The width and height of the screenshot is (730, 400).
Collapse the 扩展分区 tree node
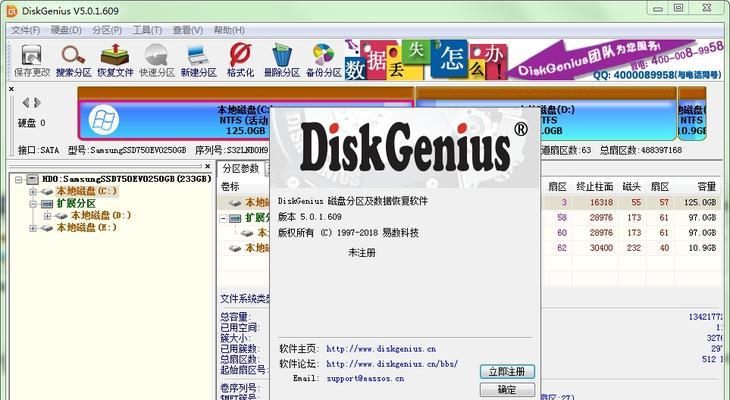(x=33, y=204)
